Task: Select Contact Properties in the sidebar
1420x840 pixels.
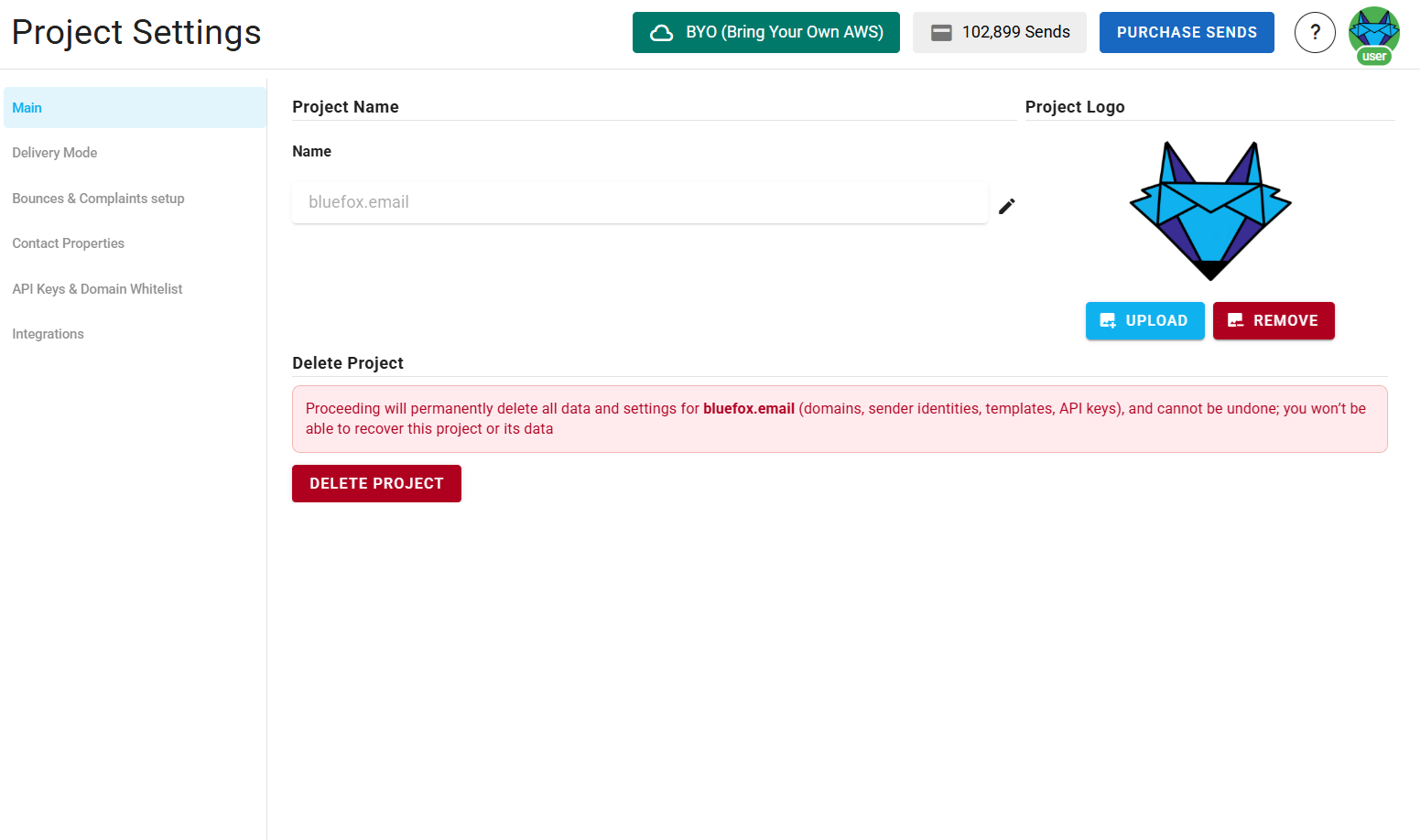Action: (68, 243)
